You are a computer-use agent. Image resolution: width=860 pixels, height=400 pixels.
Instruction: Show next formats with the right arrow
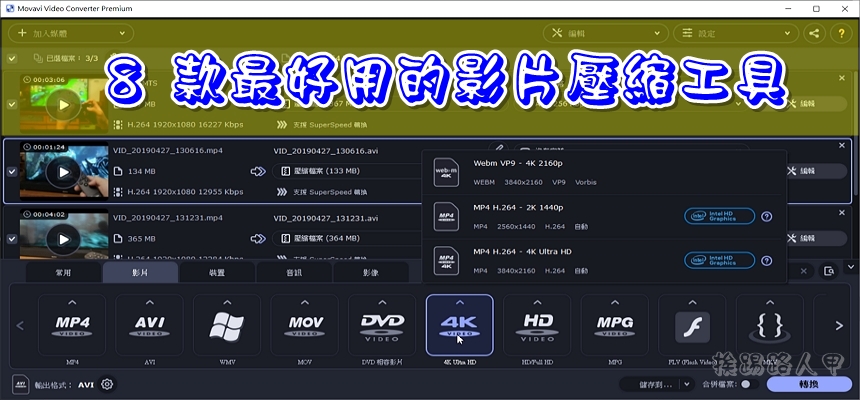pyautogui.click(x=839, y=325)
